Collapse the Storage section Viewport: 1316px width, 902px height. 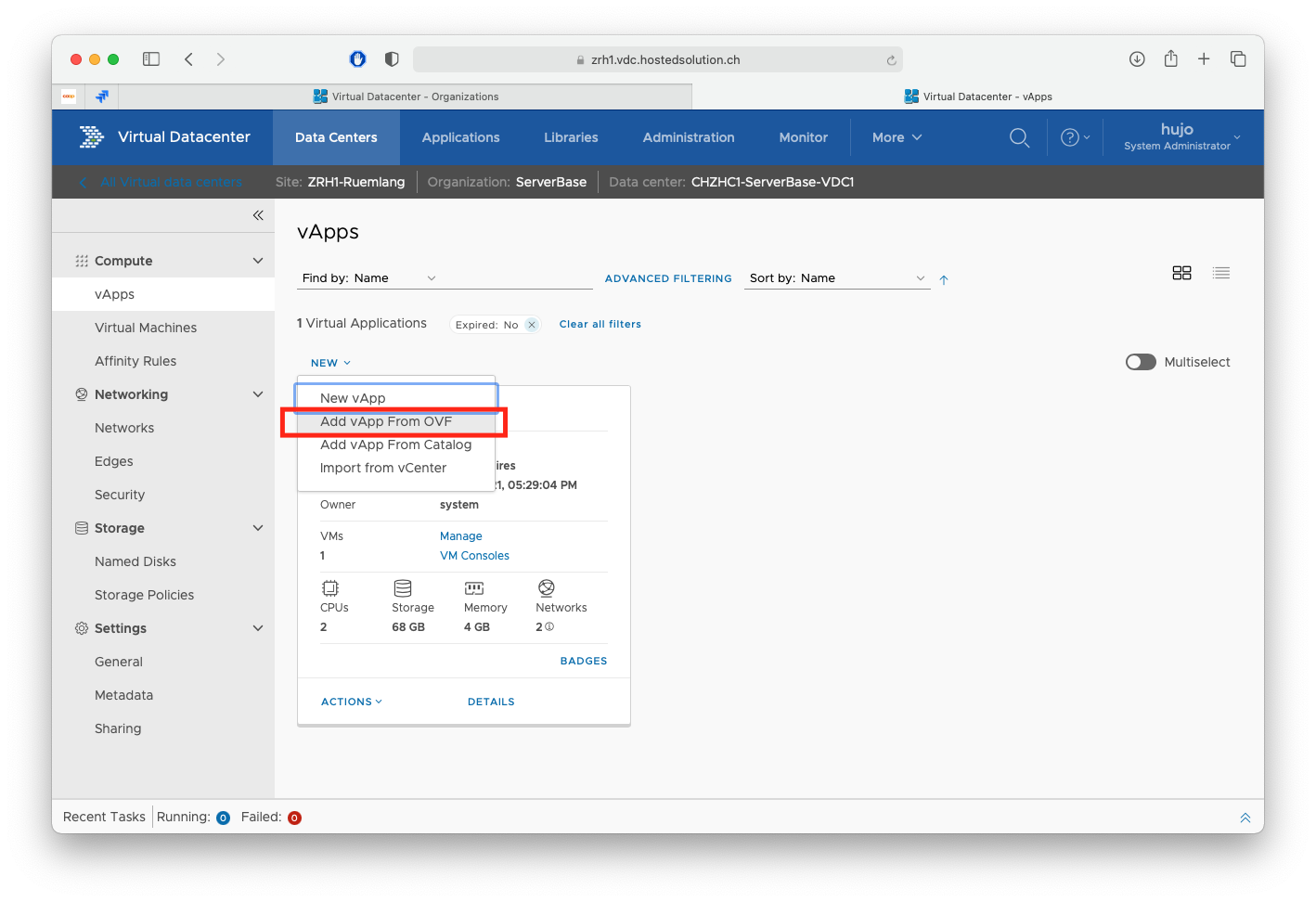coord(258,528)
